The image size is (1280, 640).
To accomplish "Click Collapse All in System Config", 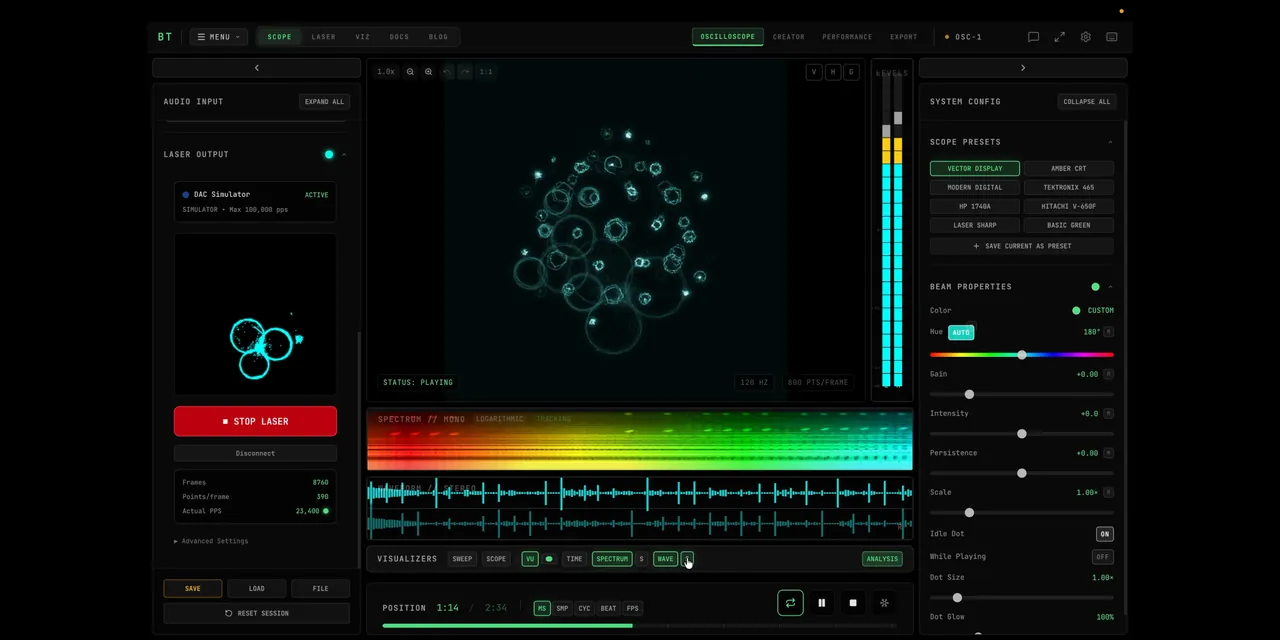I will 1087,102.
